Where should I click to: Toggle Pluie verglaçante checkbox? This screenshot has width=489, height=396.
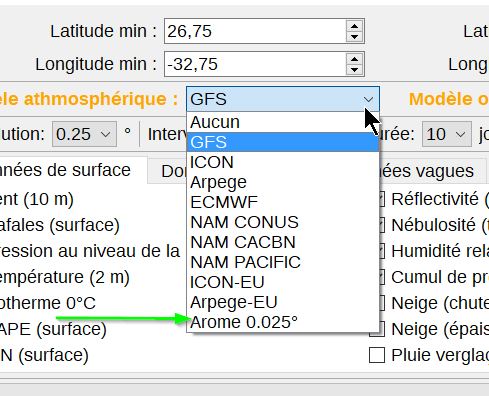coord(377,355)
